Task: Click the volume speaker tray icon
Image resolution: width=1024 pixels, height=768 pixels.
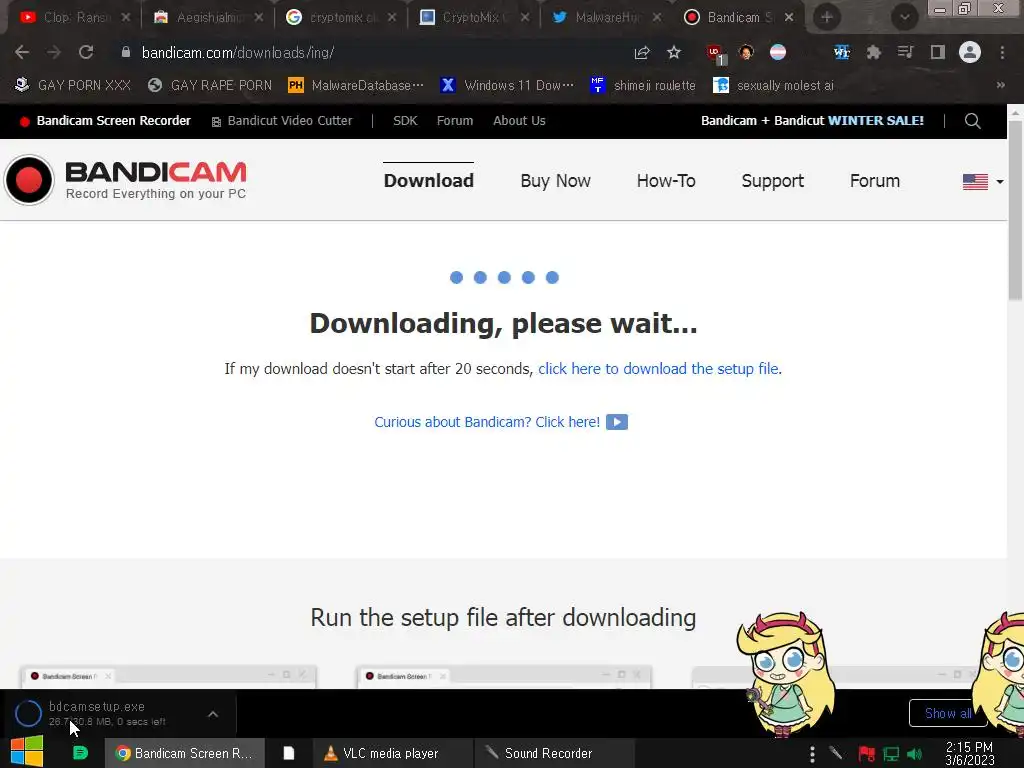Action: tap(915, 754)
